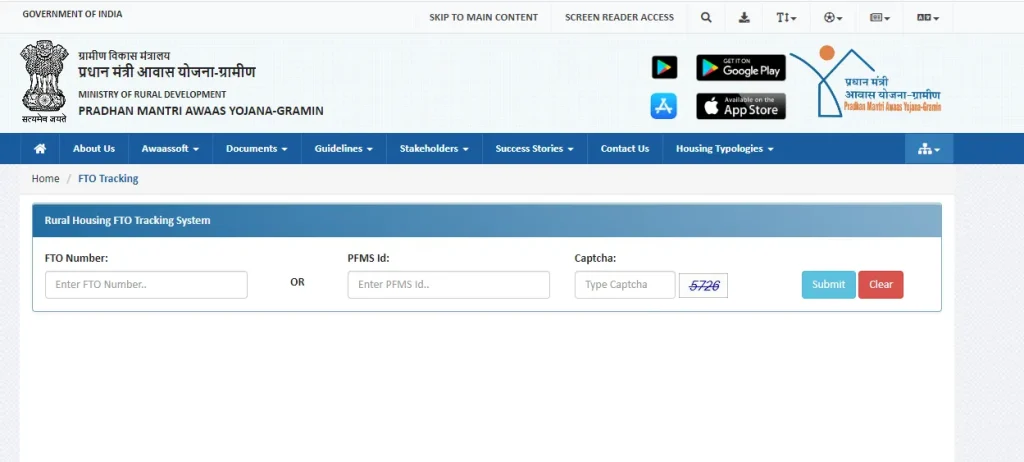1024x462 pixels.
Task: Expand the Housing Typologies menu
Action: (x=725, y=149)
